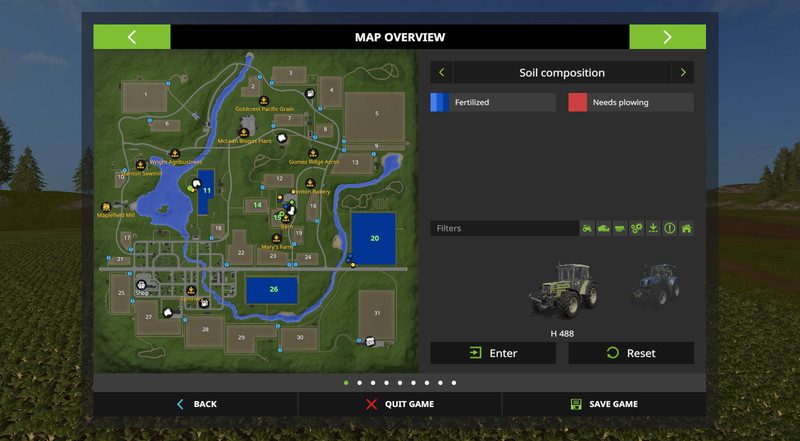Go to next soil composition overlay
800x441 pixels.
683,73
